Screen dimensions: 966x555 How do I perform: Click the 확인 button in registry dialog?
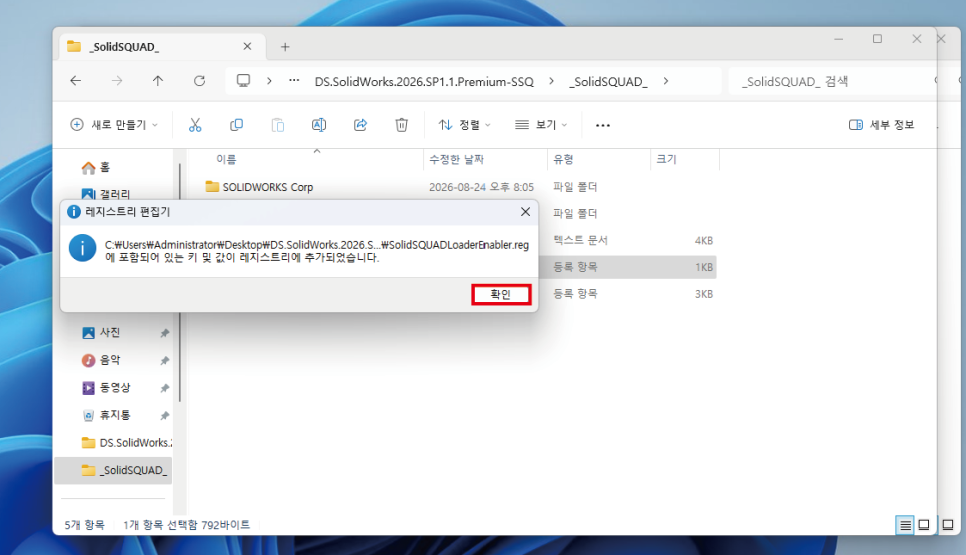point(501,294)
